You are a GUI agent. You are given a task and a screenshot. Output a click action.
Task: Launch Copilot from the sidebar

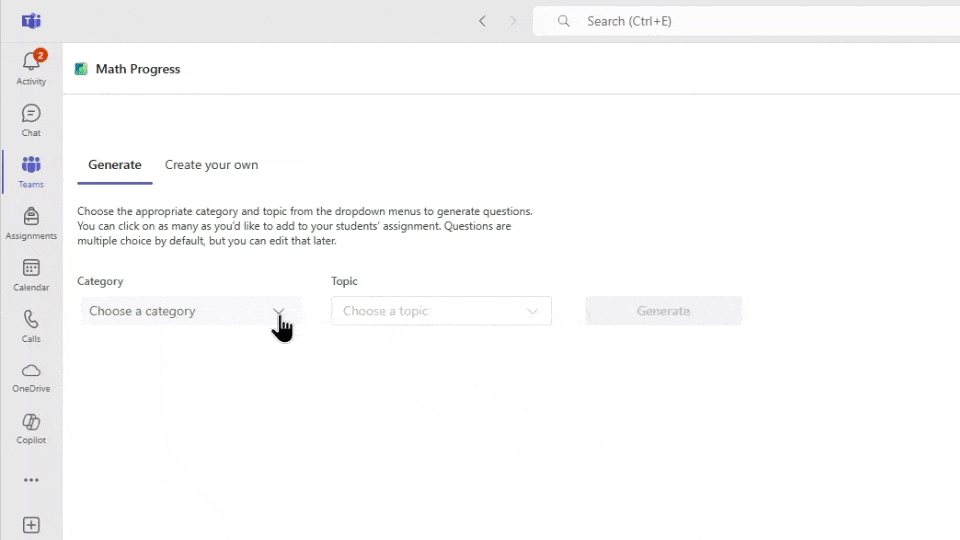[x=31, y=423]
